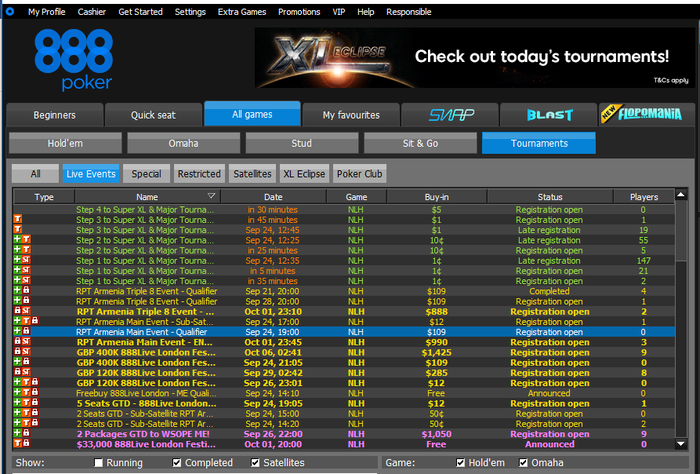Image resolution: width=700 pixels, height=474 pixels.
Task: Select the '5 Seats GTD - 888Live London...' tournament
Action: [x=344, y=403]
